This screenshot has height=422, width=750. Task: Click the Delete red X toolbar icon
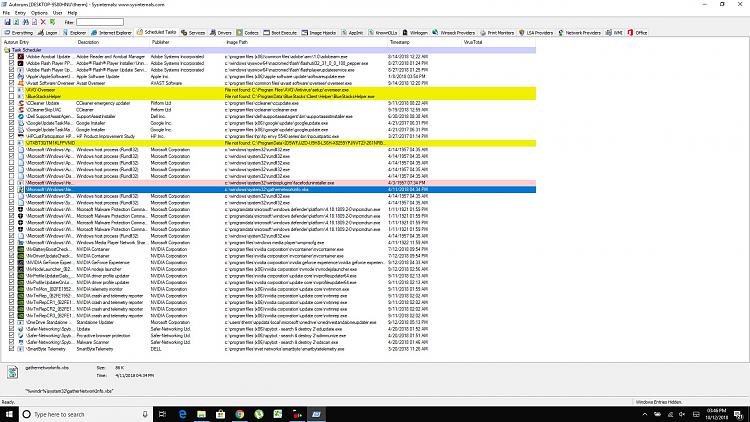pyautogui.click(x=43, y=22)
